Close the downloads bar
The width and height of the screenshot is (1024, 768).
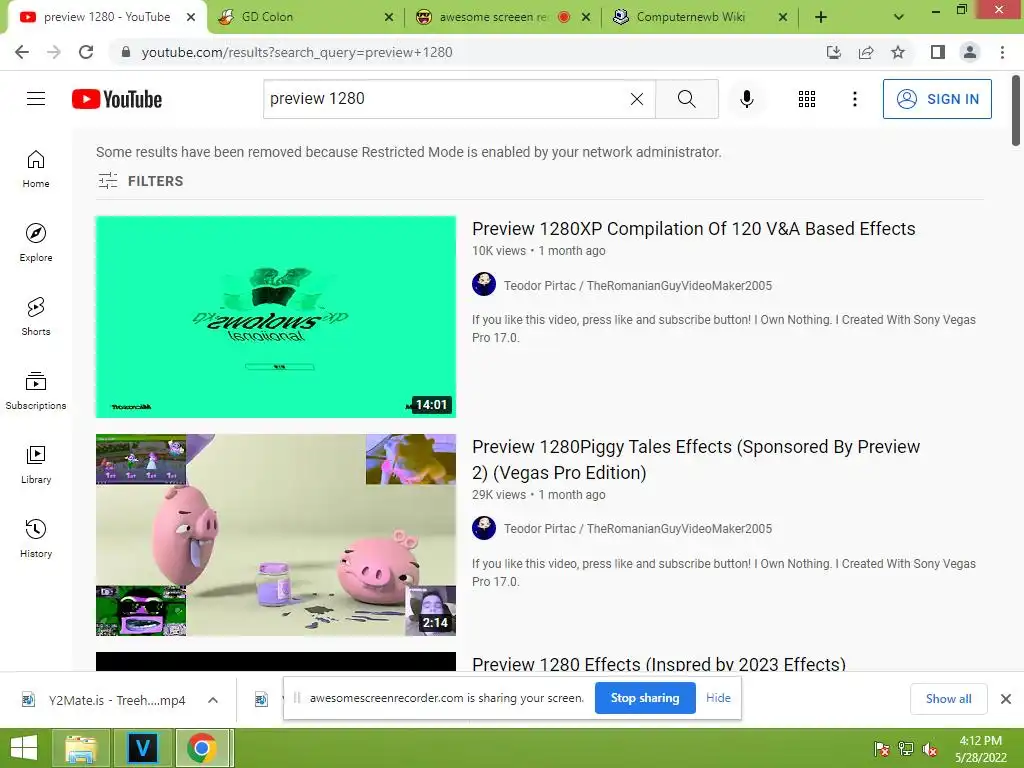(x=1006, y=699)
